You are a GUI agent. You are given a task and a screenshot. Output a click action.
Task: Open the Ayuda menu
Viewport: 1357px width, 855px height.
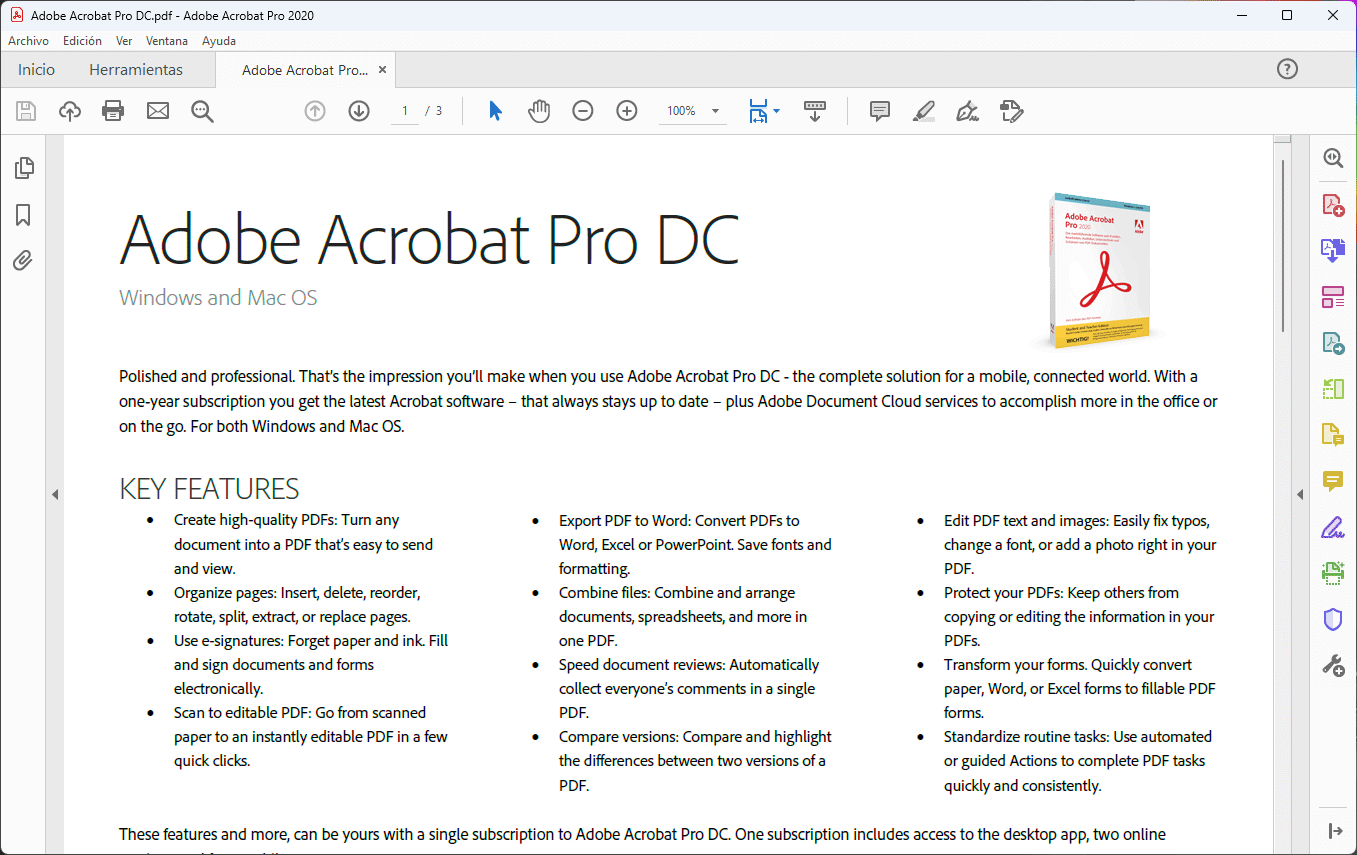pos(219,41)
